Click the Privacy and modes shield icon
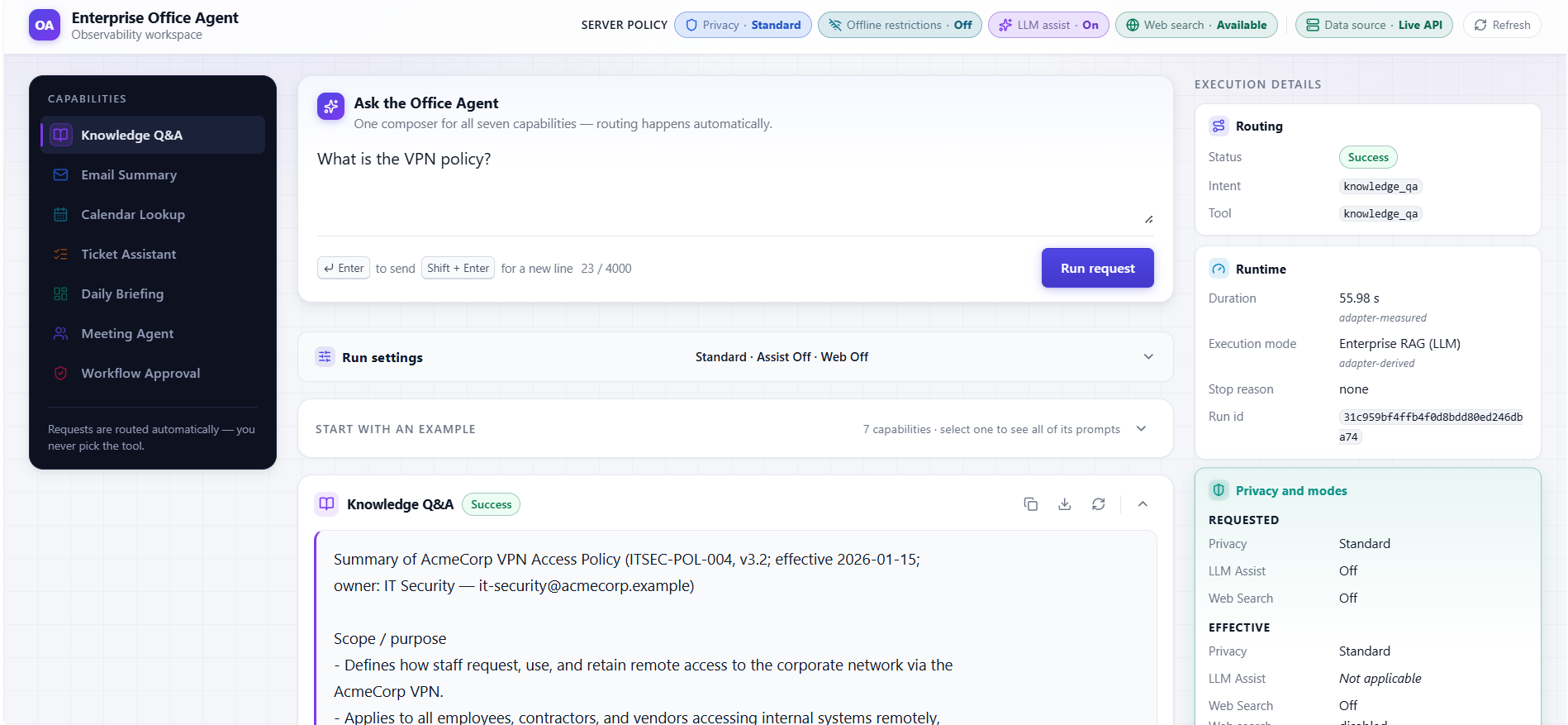Screen dimensions: 1568x725 1219,490
